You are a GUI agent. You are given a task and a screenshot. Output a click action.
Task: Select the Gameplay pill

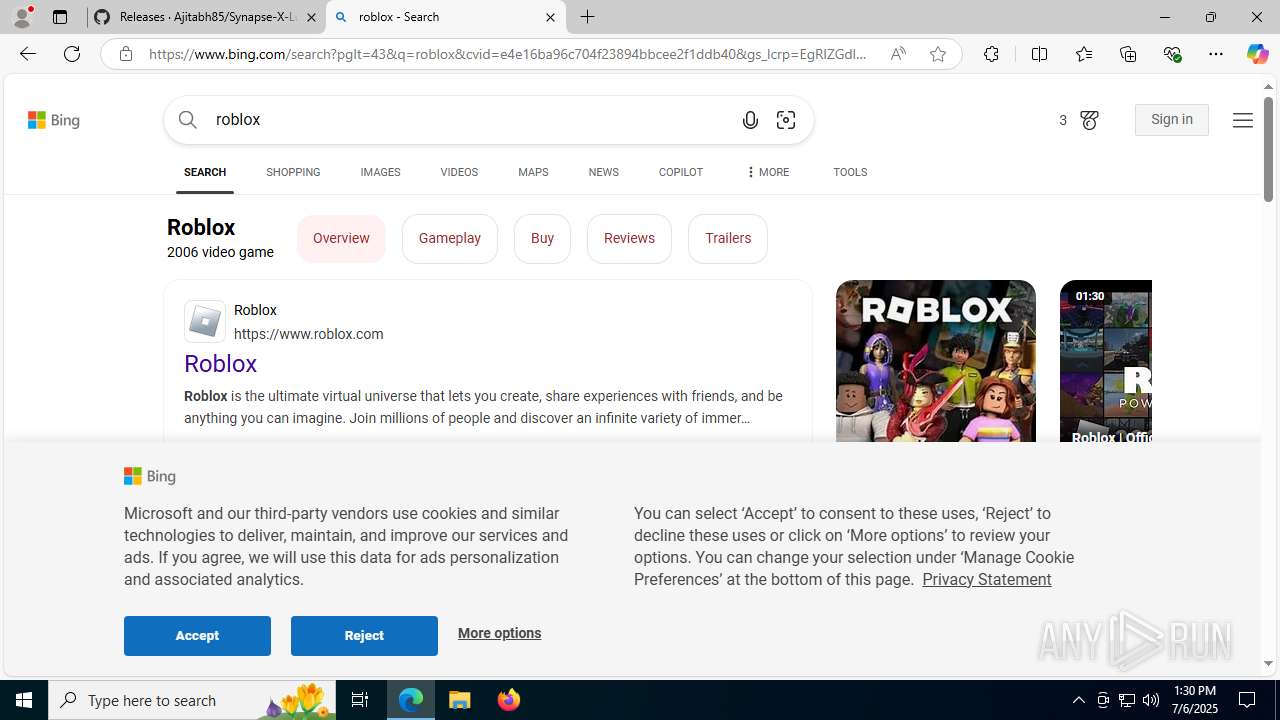pos(450,238)
